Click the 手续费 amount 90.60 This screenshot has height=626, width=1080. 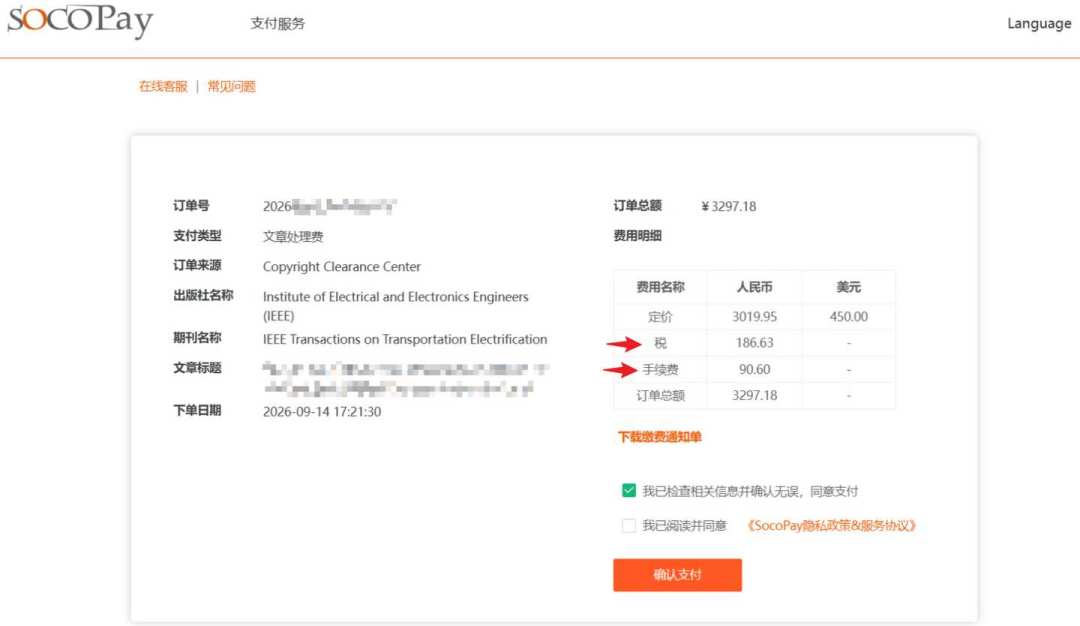point(754,370)
